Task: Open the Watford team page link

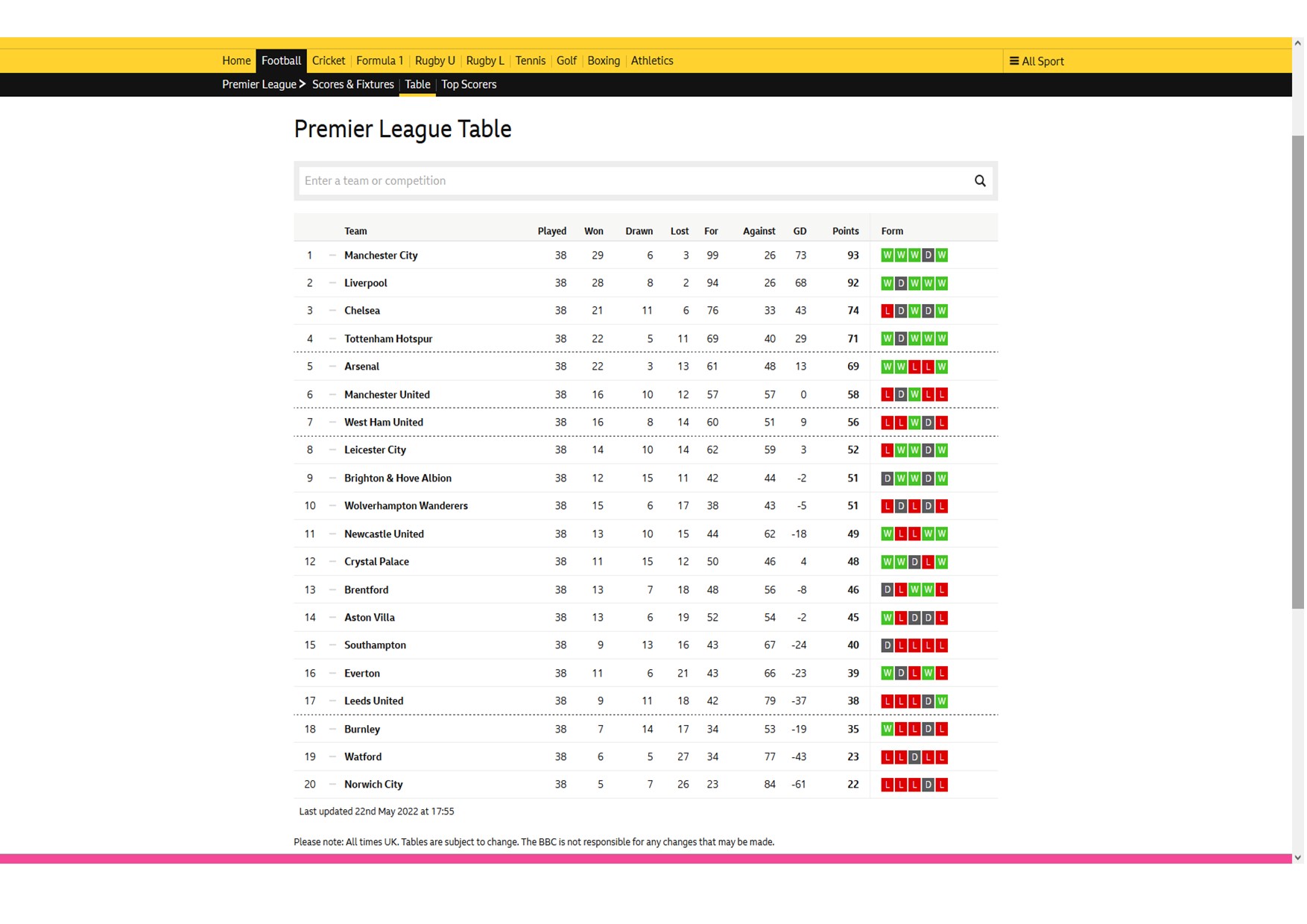Action: point(362,757)
